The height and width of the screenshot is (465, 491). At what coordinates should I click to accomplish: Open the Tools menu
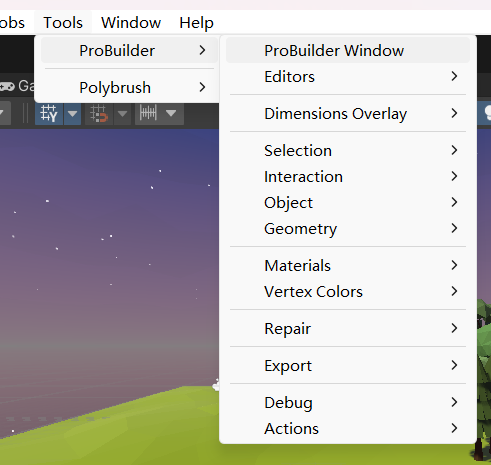point(63,23)
